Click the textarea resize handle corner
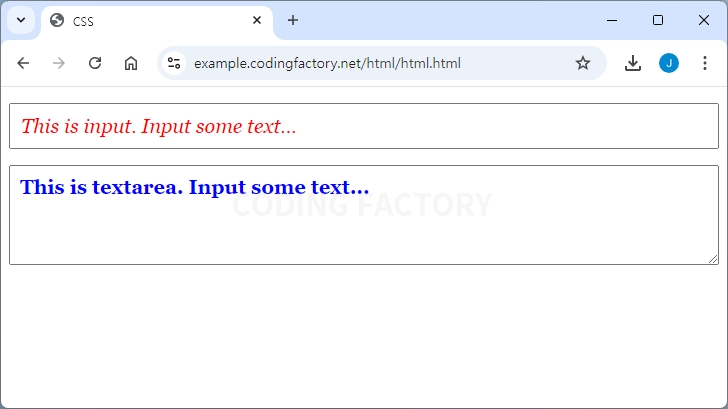728x409 pixels. 714,260
